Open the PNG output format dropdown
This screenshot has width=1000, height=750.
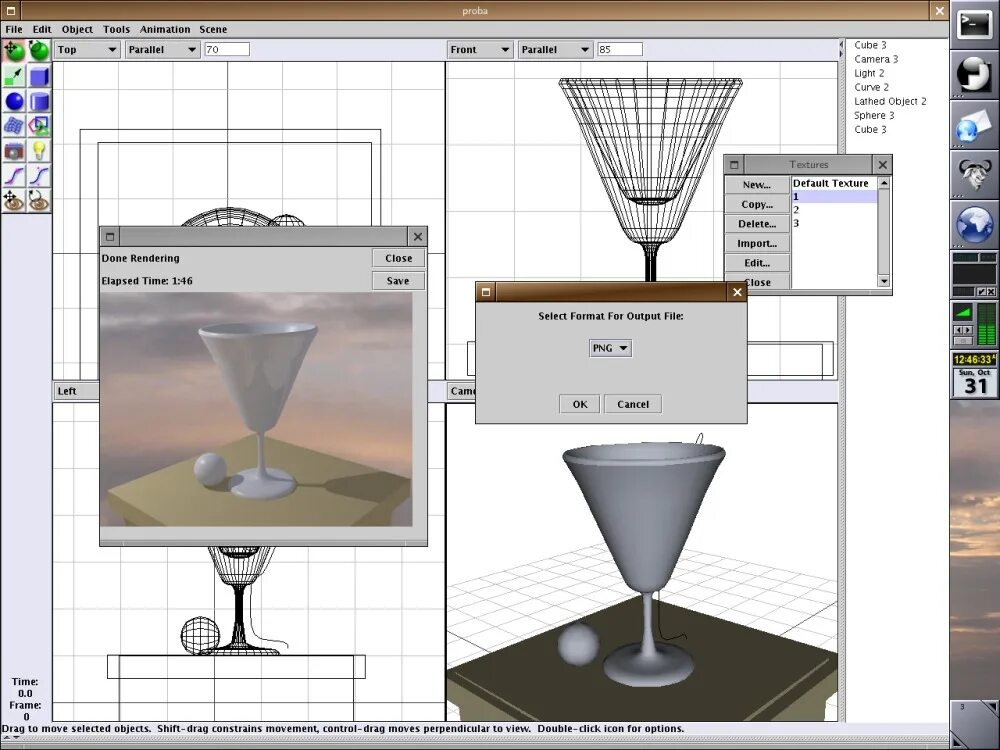tap(610, 348)
